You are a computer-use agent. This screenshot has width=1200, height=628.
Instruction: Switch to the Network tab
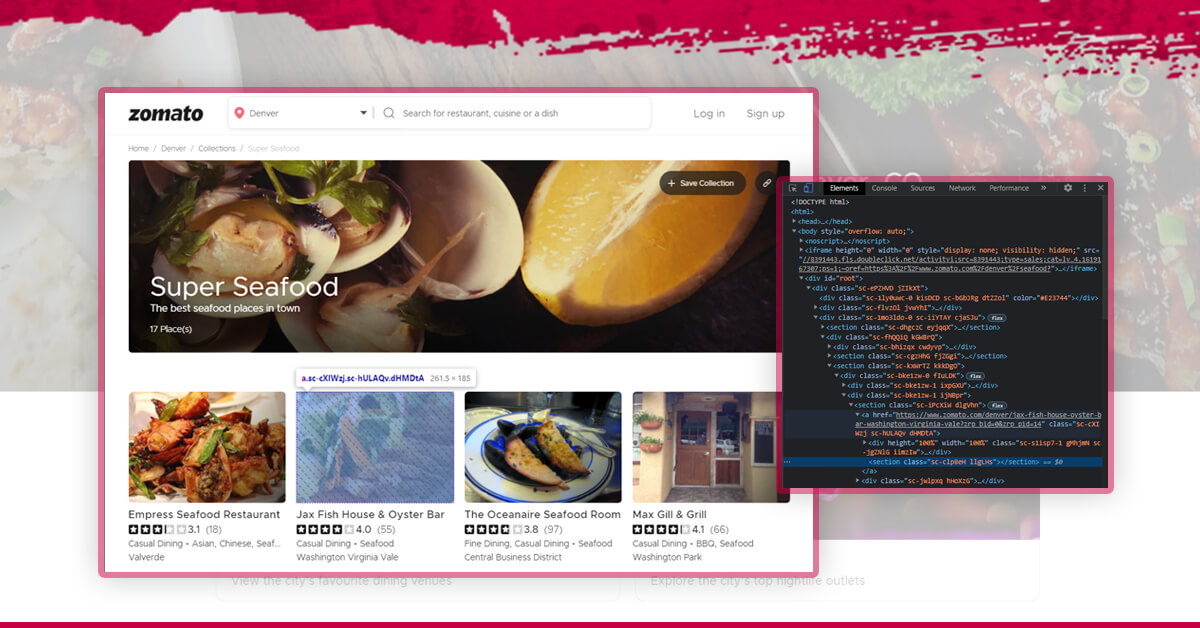click(x=962, y=188)
